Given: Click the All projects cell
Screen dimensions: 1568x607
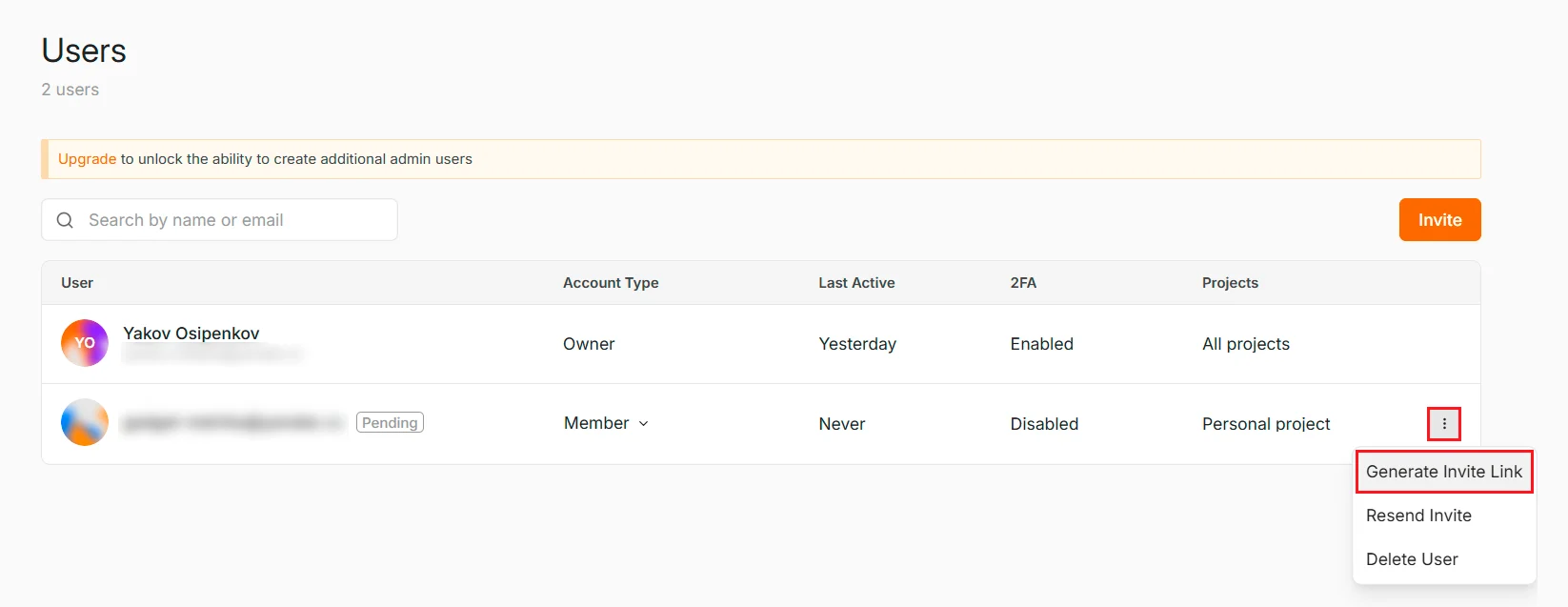Looking at the screenshot, I should click(x=1246, y=344).
